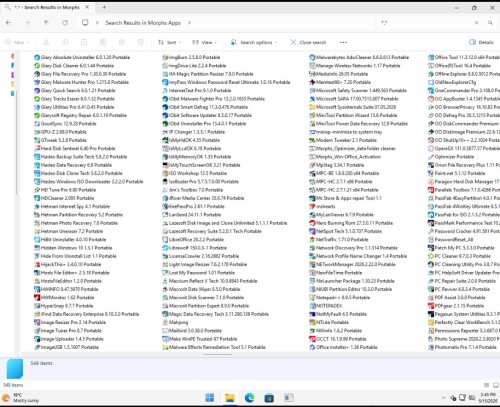This screenshot has height=407, width=500.
Task: Open File Explorer from the taskbar
Action: [x=230, y=397]
